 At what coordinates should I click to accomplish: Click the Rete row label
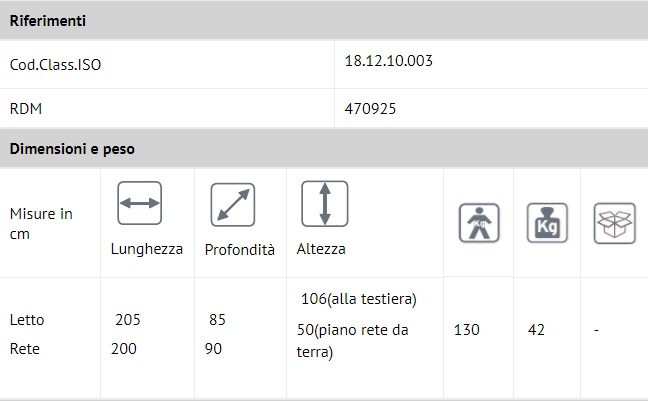tap(25, 348)
